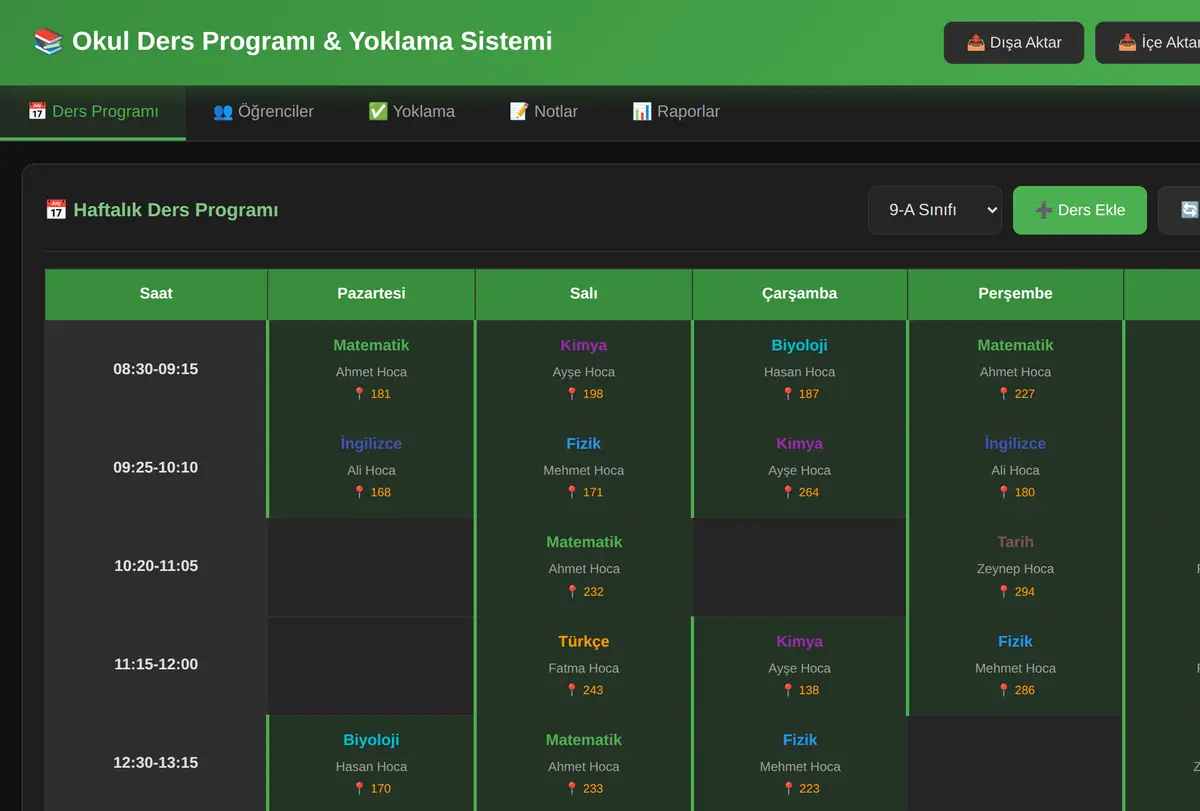1200x811 pixels.
Task: Click the books icon in the app title
Action: coord(48,41)
